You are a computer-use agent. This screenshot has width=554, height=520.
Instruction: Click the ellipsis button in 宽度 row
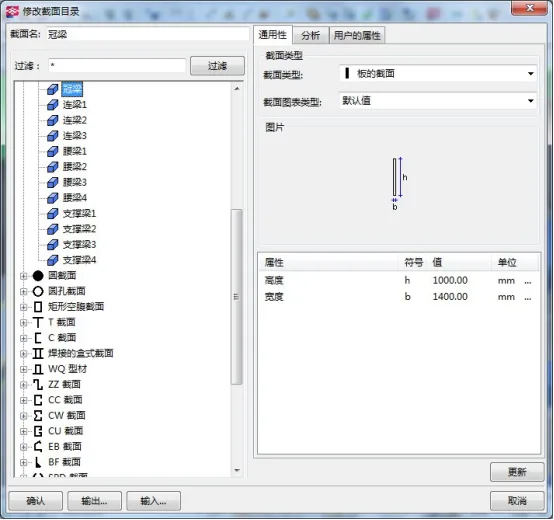(x=528, y=298)
